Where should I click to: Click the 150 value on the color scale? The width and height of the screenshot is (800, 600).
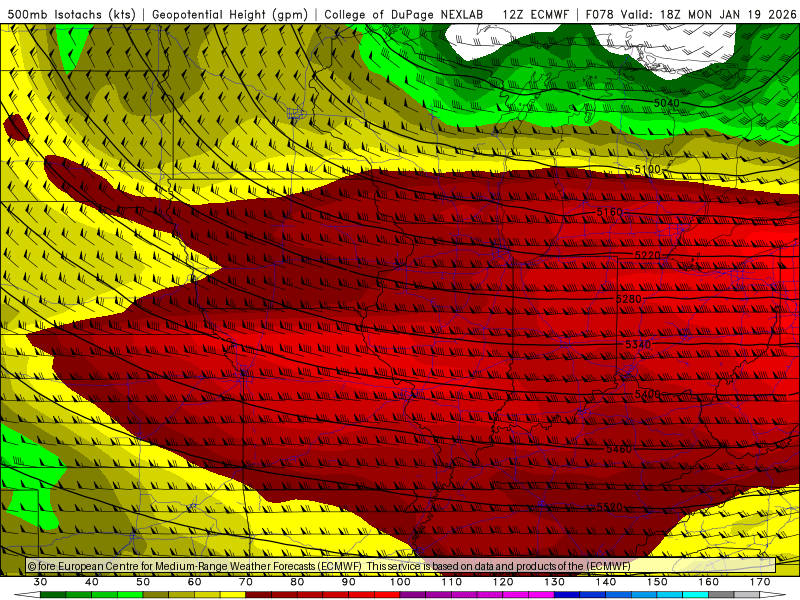[657, 582]
